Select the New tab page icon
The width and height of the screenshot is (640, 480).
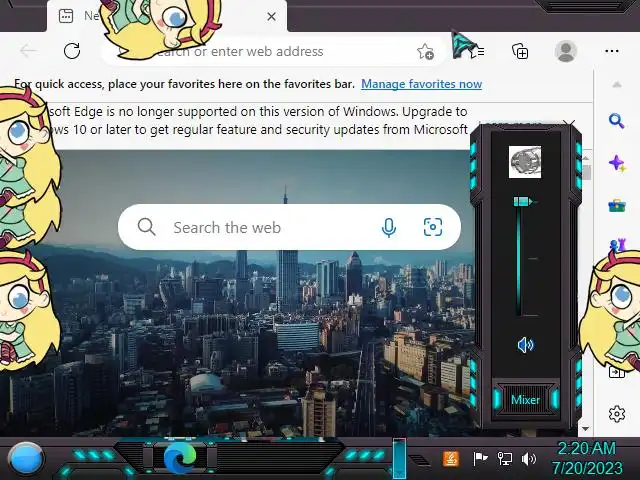(66, 16)
